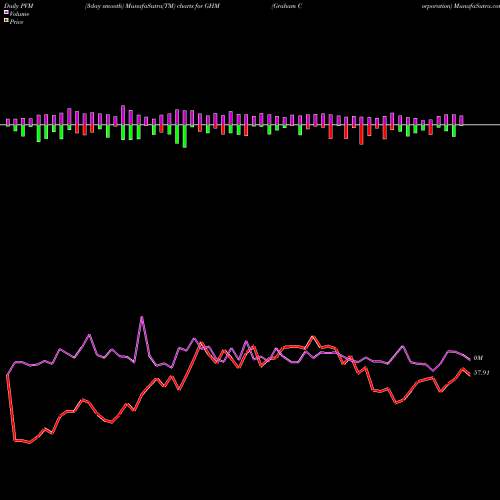Click the Daily PVM title text
Screen dimensions: 500x500
coord(19,6)
